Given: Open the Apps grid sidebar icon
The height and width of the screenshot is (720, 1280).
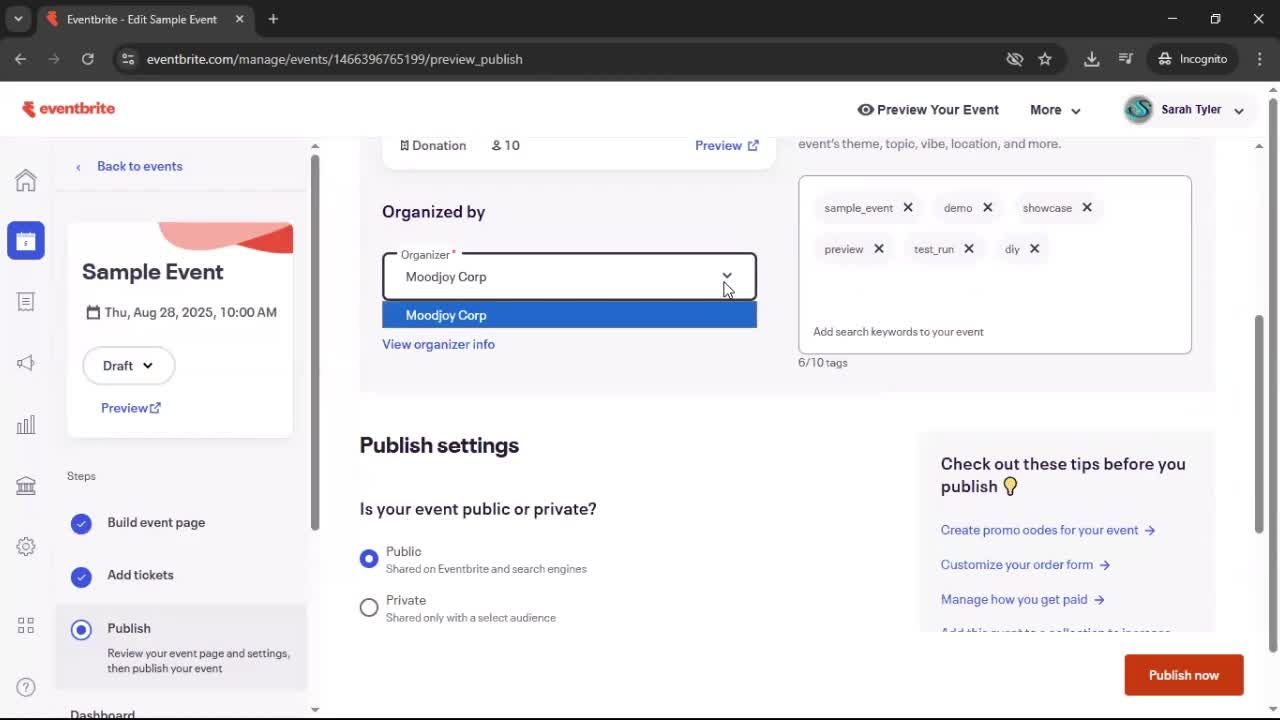Looking at the screenshot, I should coord(26,626).
